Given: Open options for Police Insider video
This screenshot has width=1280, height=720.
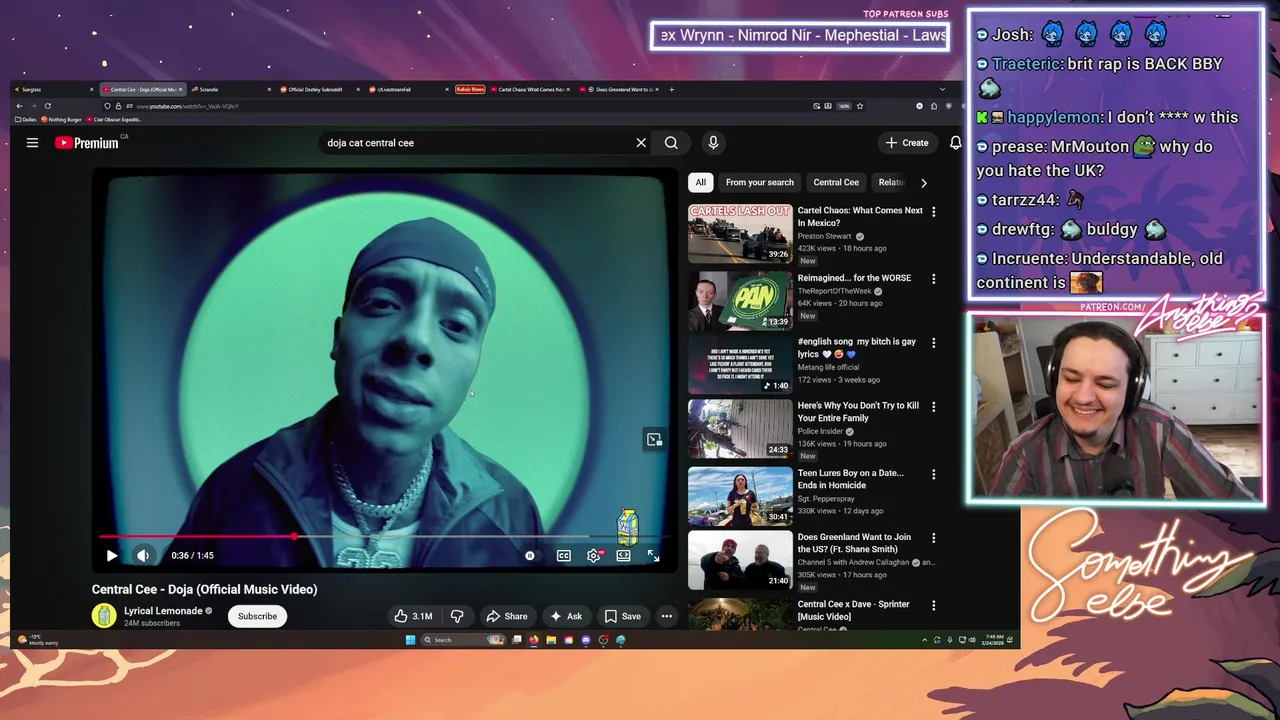Looking at the screenshot, I should click(933, 407).
